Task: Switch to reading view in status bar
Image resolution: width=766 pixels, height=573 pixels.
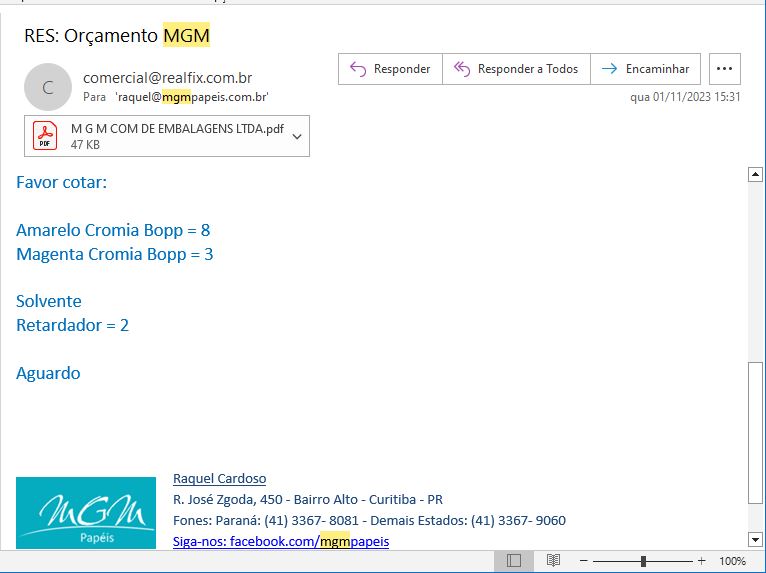Action: click(x=553, y=561)
